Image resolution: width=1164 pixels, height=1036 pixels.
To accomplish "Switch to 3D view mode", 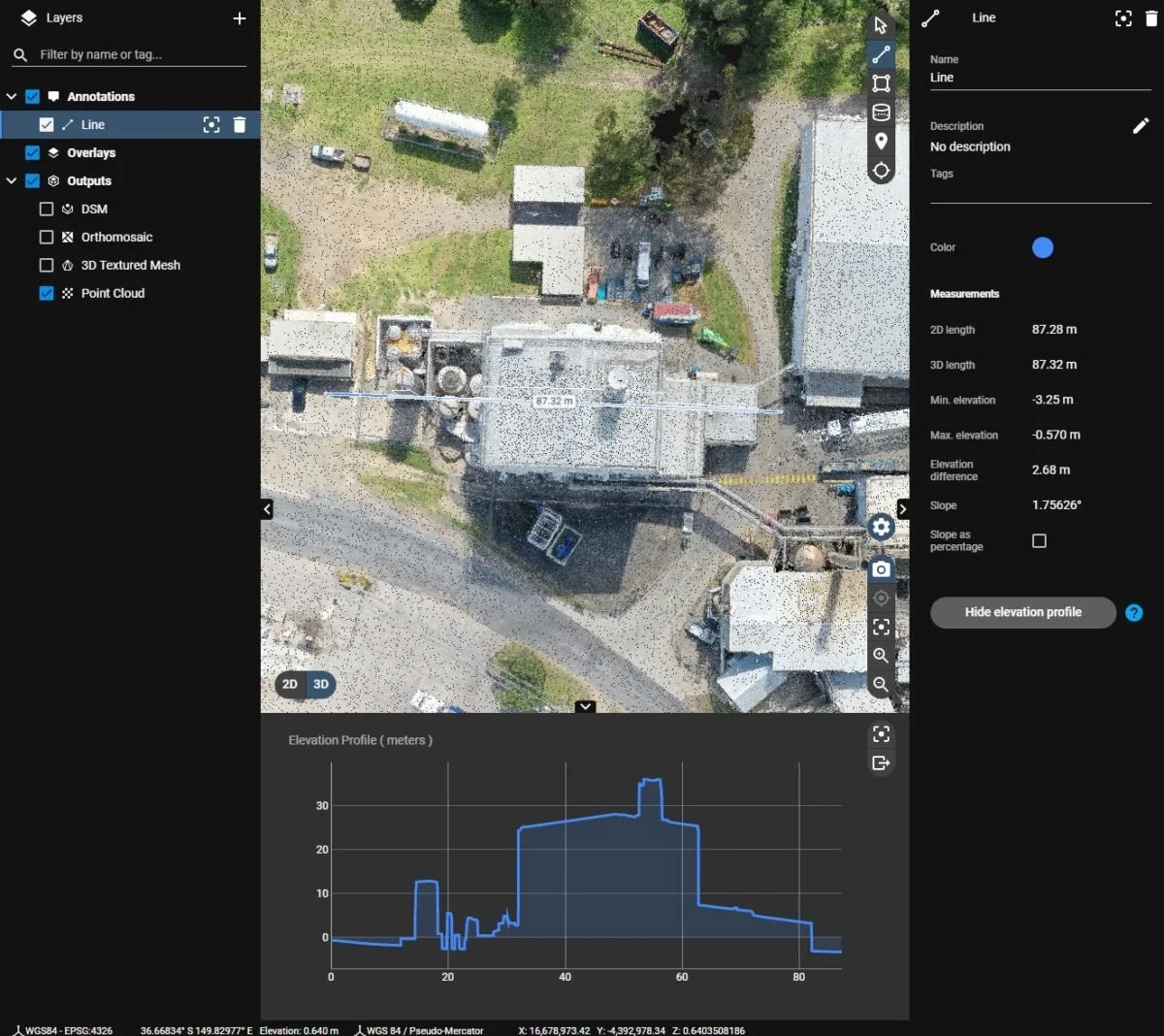I will [321, 684].
